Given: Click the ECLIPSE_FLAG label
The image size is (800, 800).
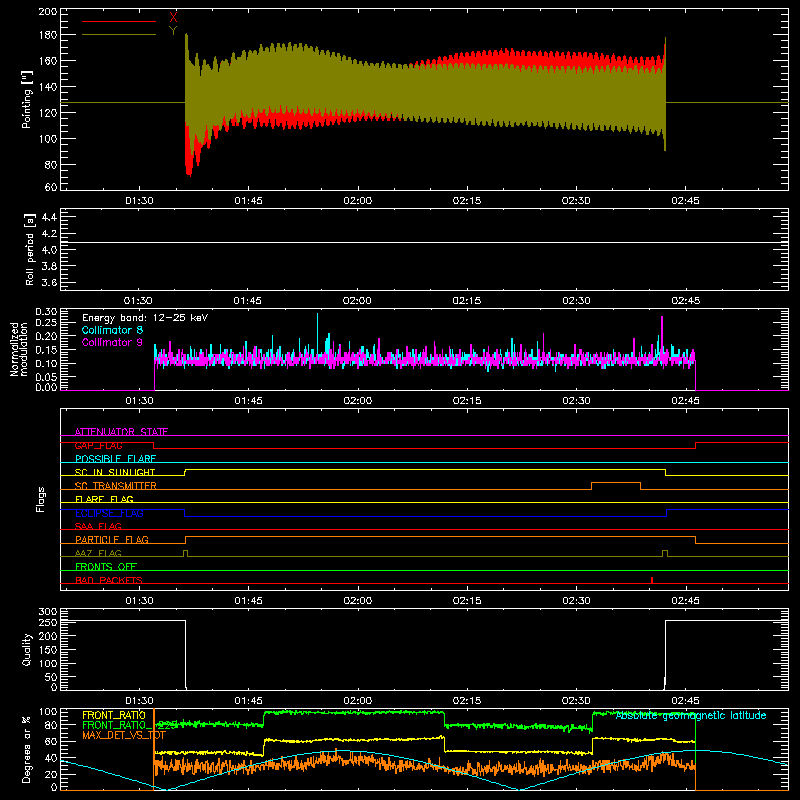Looking at the screenshot, I should tap(109, 513).
